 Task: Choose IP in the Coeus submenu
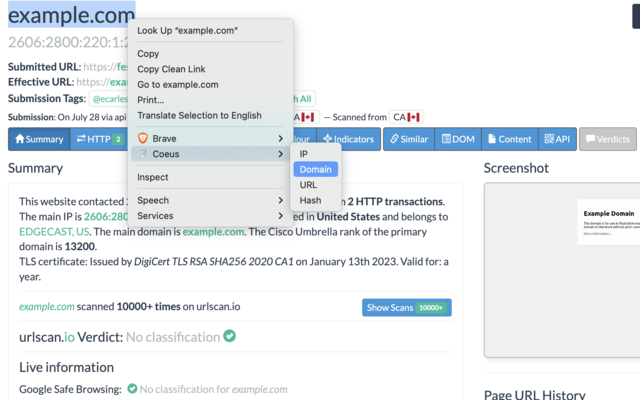[x=305, y=154]
